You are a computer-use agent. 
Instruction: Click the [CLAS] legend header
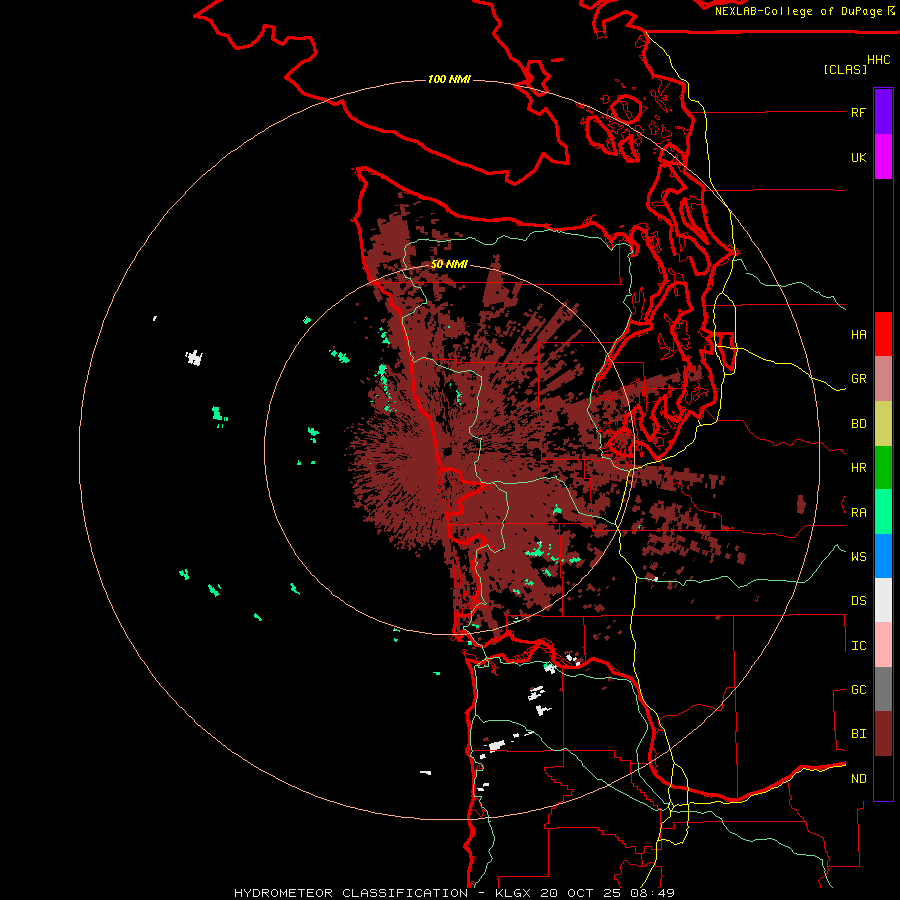[x=845, y=69]
